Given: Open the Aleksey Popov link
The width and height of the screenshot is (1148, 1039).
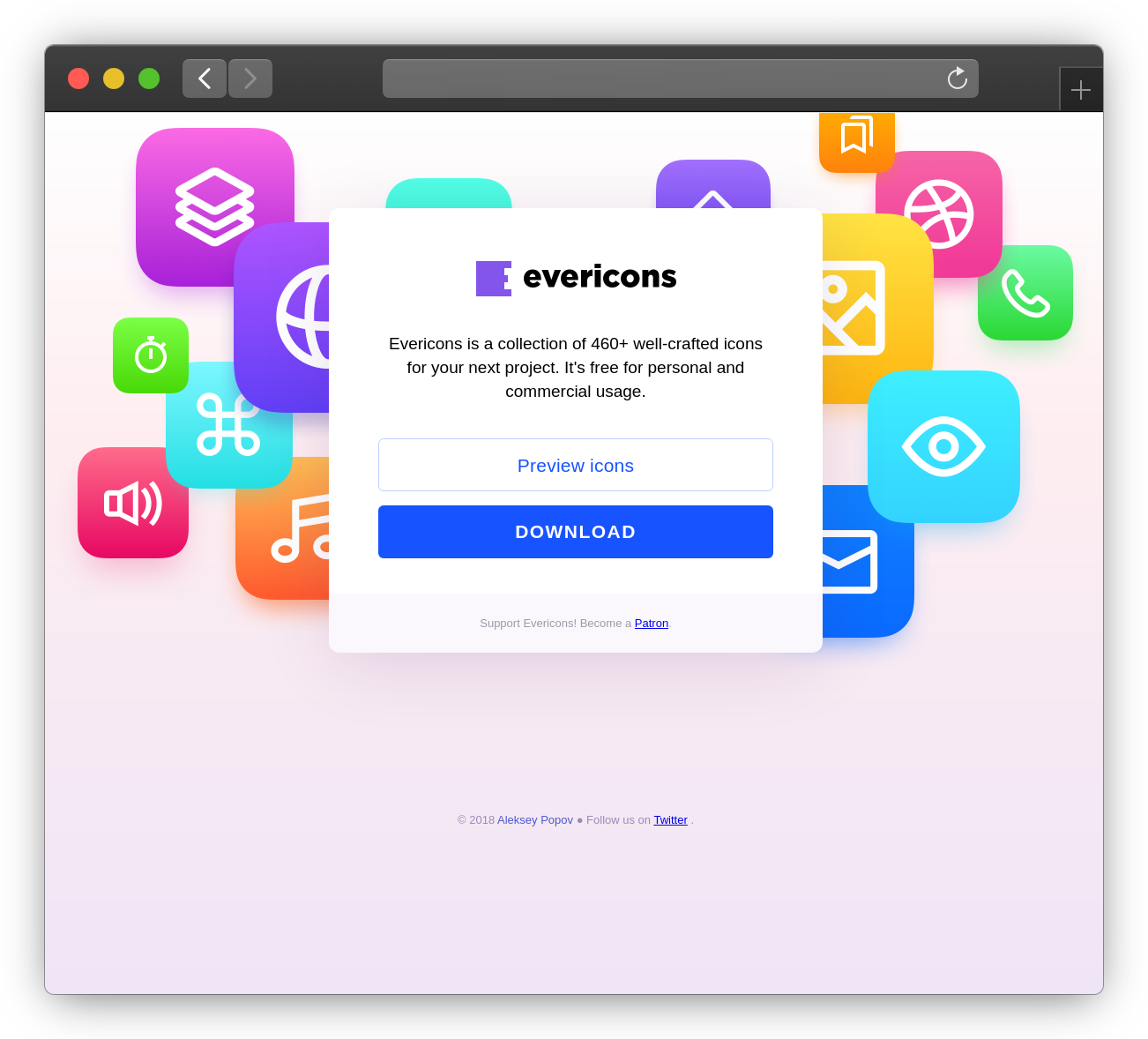Looking at the screenshot, I should tap(535, 820).
